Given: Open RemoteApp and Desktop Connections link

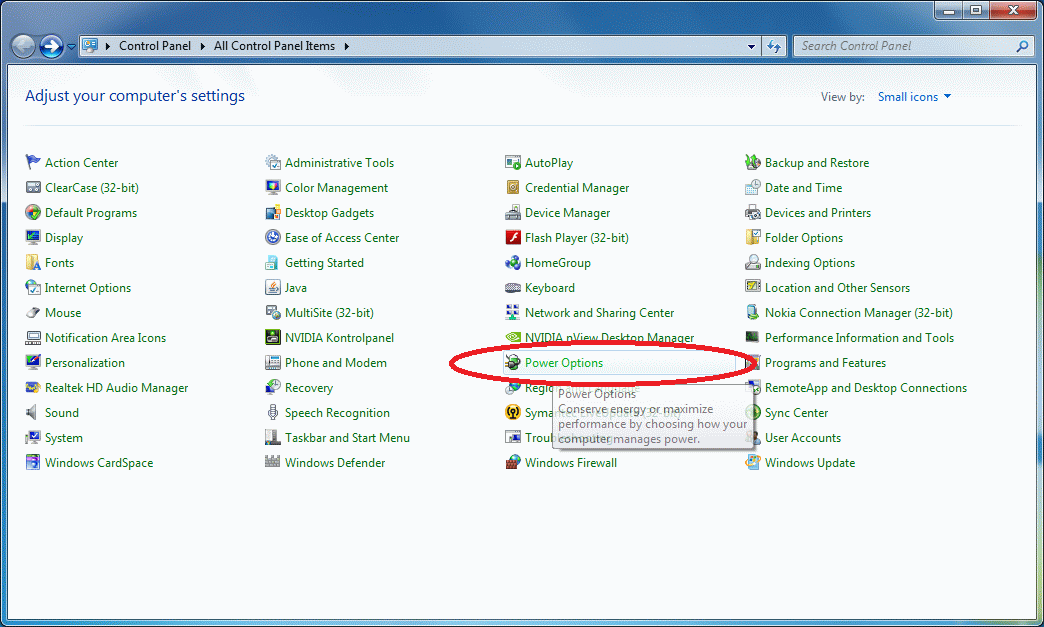Looking at the screenshot, I should (x=866, y=388).
